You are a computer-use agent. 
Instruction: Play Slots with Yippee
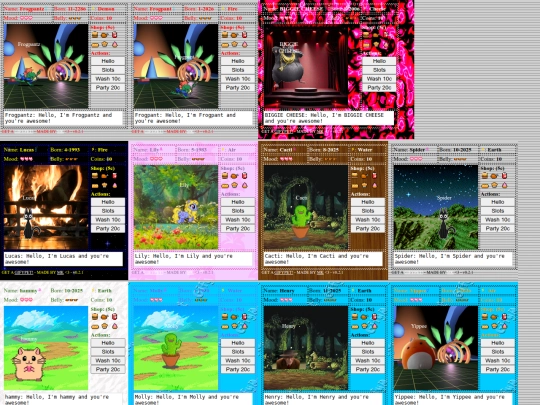(x=498, y=352)
